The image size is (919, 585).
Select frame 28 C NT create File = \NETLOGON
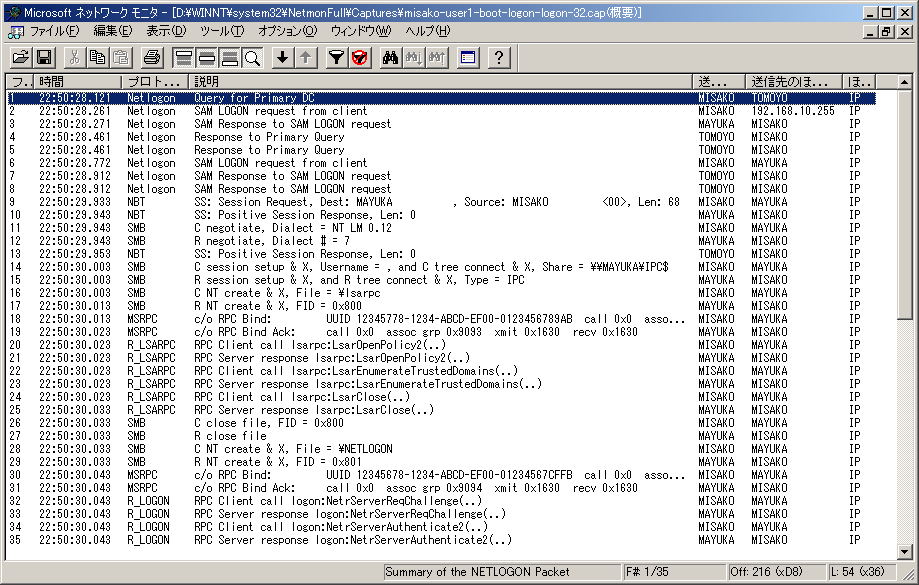[441, 448]
